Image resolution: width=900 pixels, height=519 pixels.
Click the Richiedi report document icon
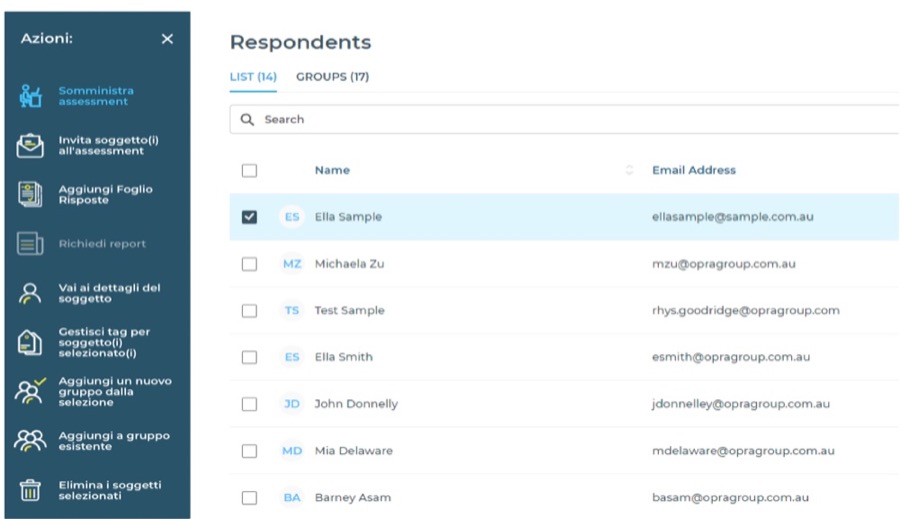tap(30, 243)
